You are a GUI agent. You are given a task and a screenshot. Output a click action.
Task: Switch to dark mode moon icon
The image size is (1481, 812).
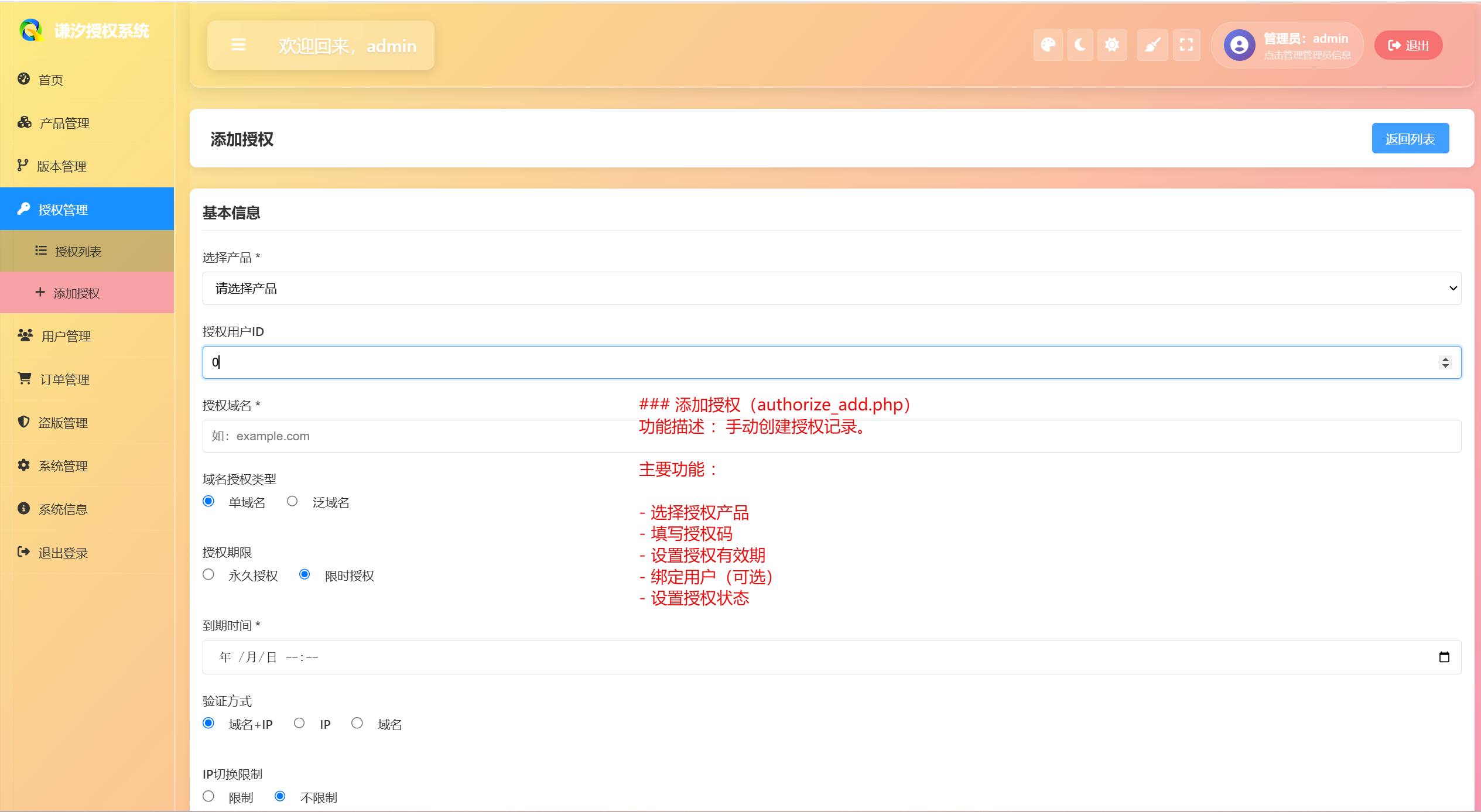(1080, 45)
